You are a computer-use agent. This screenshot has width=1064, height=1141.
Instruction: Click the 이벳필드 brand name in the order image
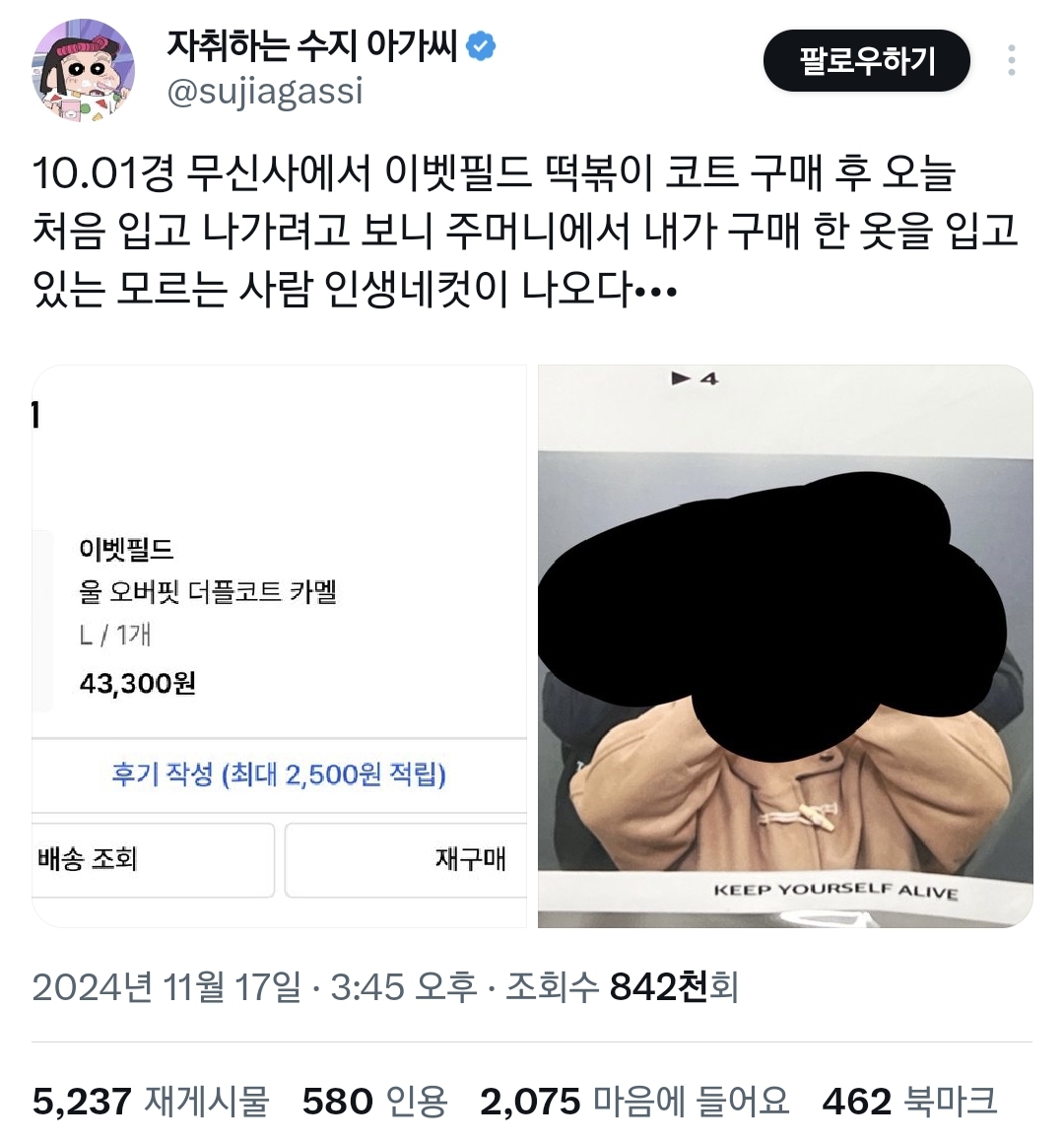pos(127,550)
